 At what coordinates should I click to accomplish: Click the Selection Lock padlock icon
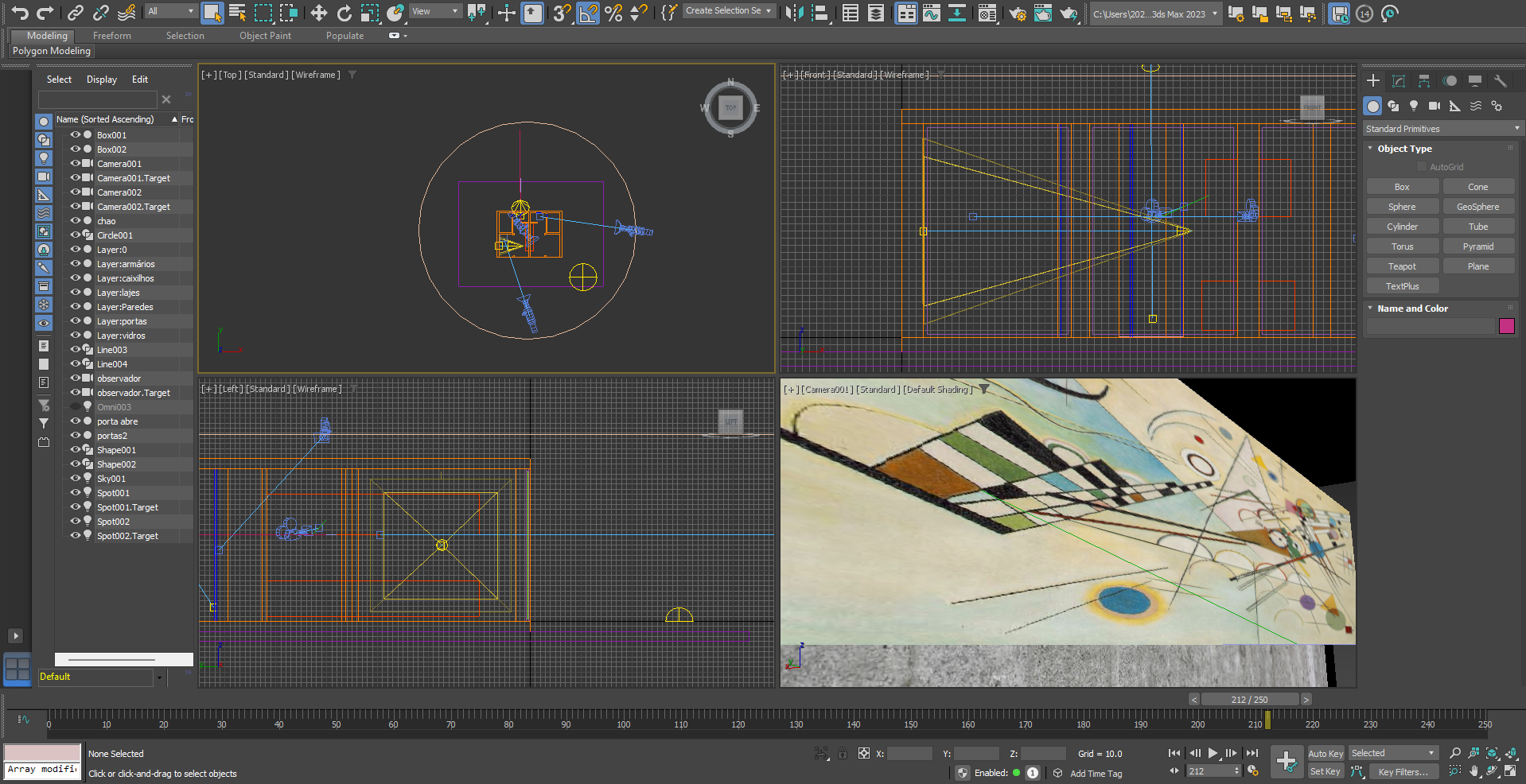tap(843, 753)
